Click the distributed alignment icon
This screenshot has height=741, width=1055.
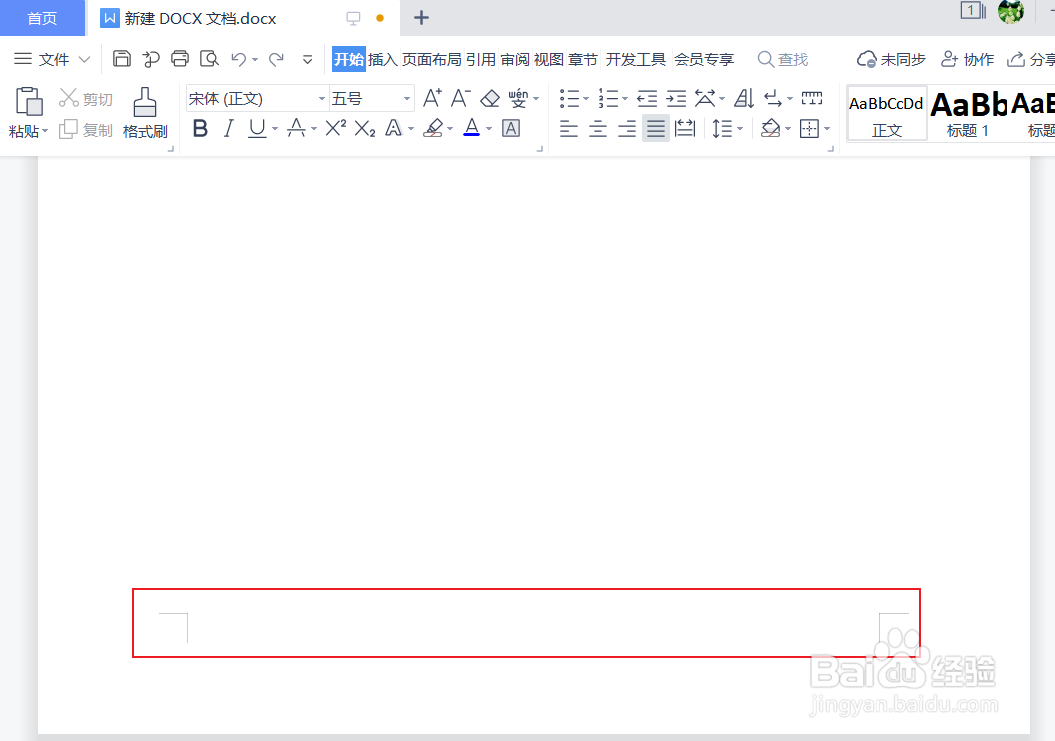[685, 128]
